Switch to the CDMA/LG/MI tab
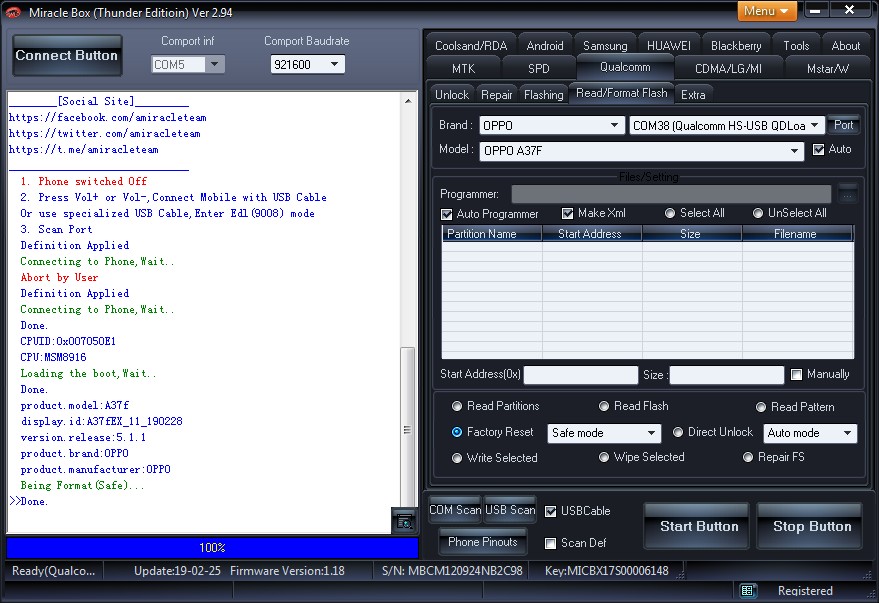Screen dimensions: 879x603 click(x=728, y=68)
